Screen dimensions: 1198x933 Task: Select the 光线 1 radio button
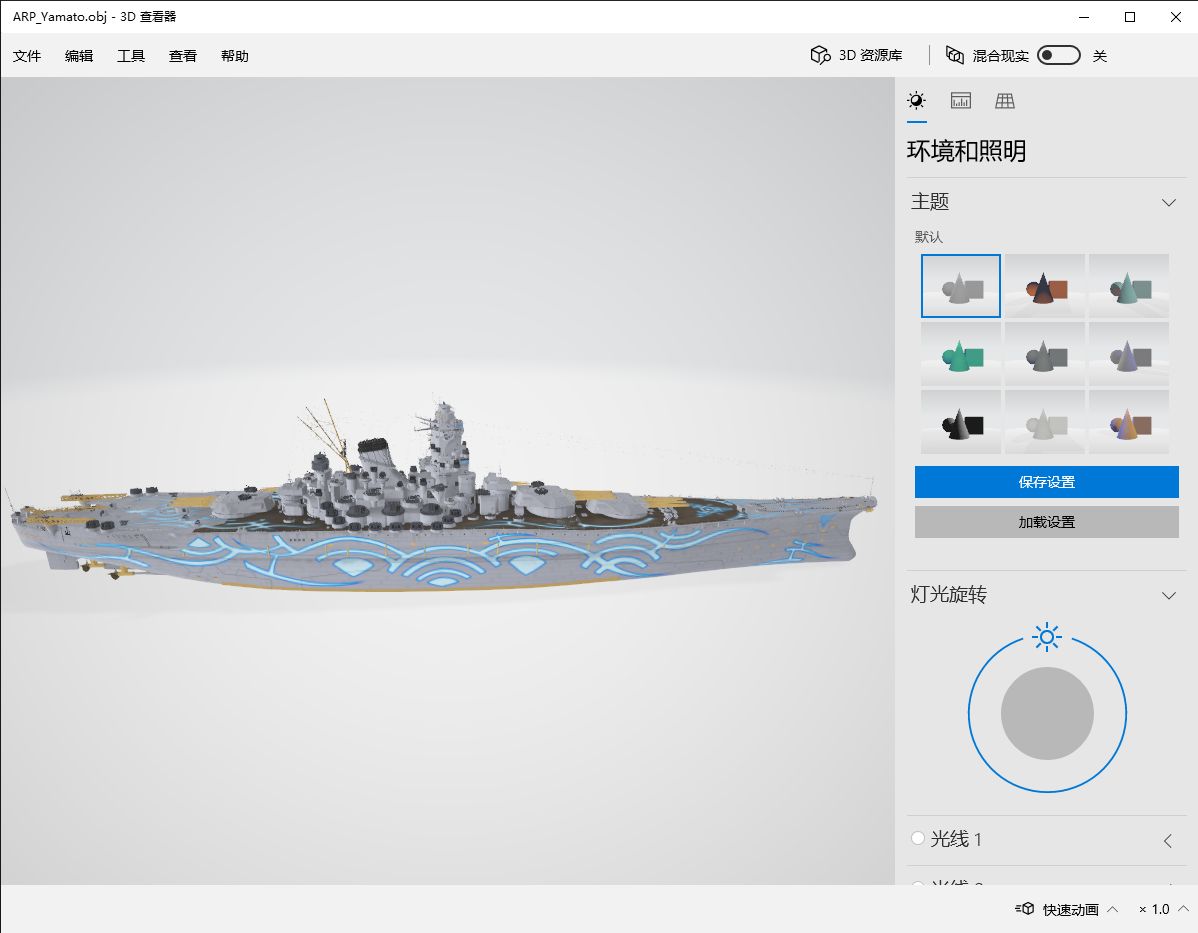(917, 838)
